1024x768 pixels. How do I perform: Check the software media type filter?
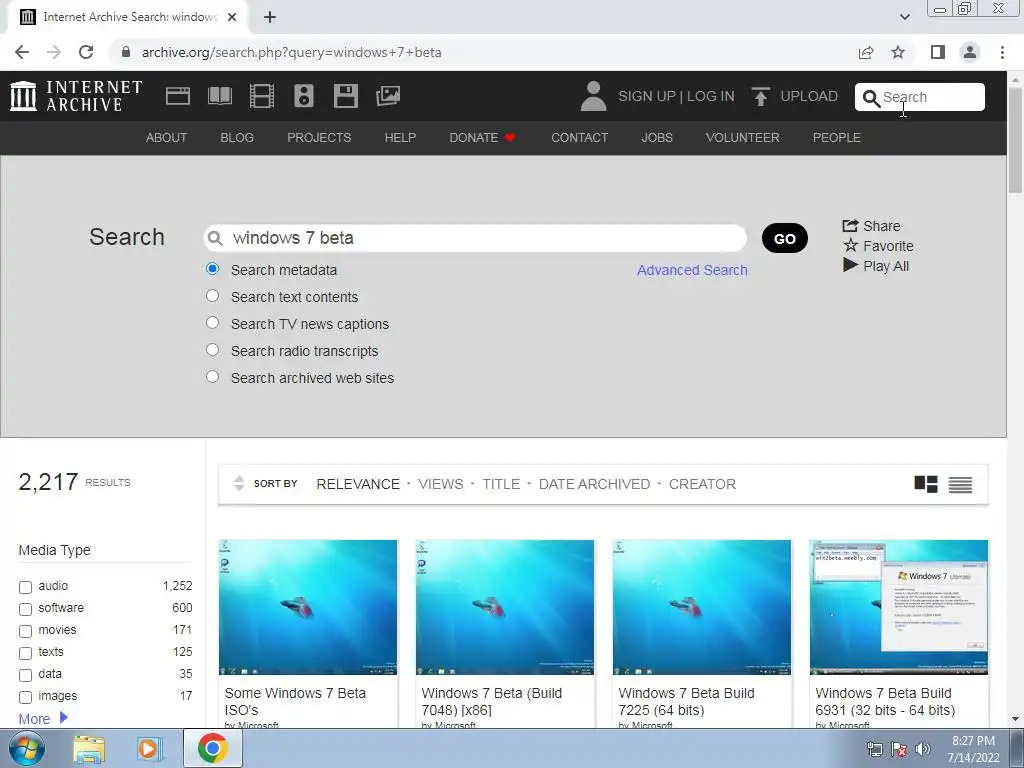pos(25,609)
